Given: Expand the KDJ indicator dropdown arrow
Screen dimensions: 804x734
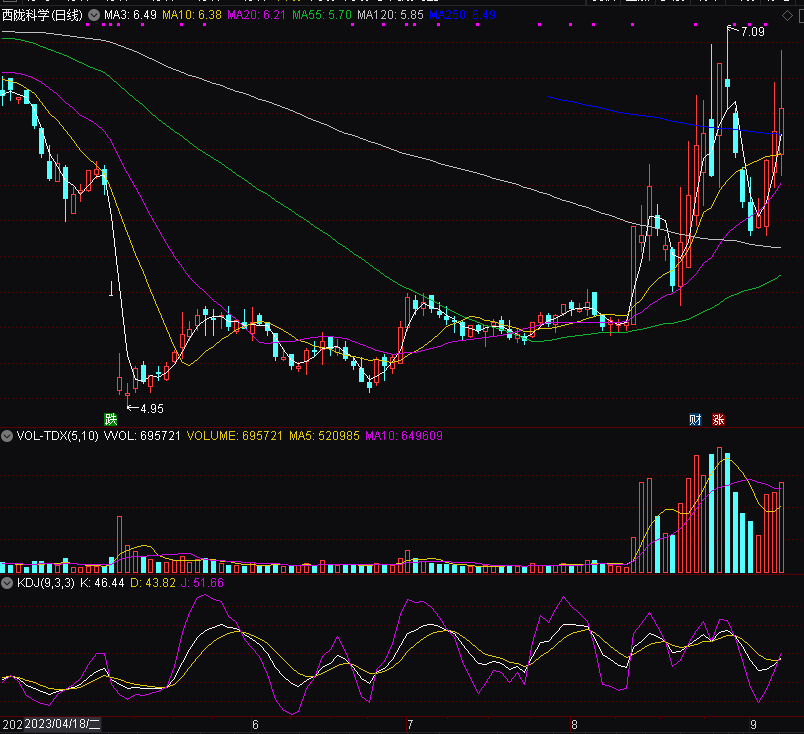Looking at the screenshot, I should 7,582.
